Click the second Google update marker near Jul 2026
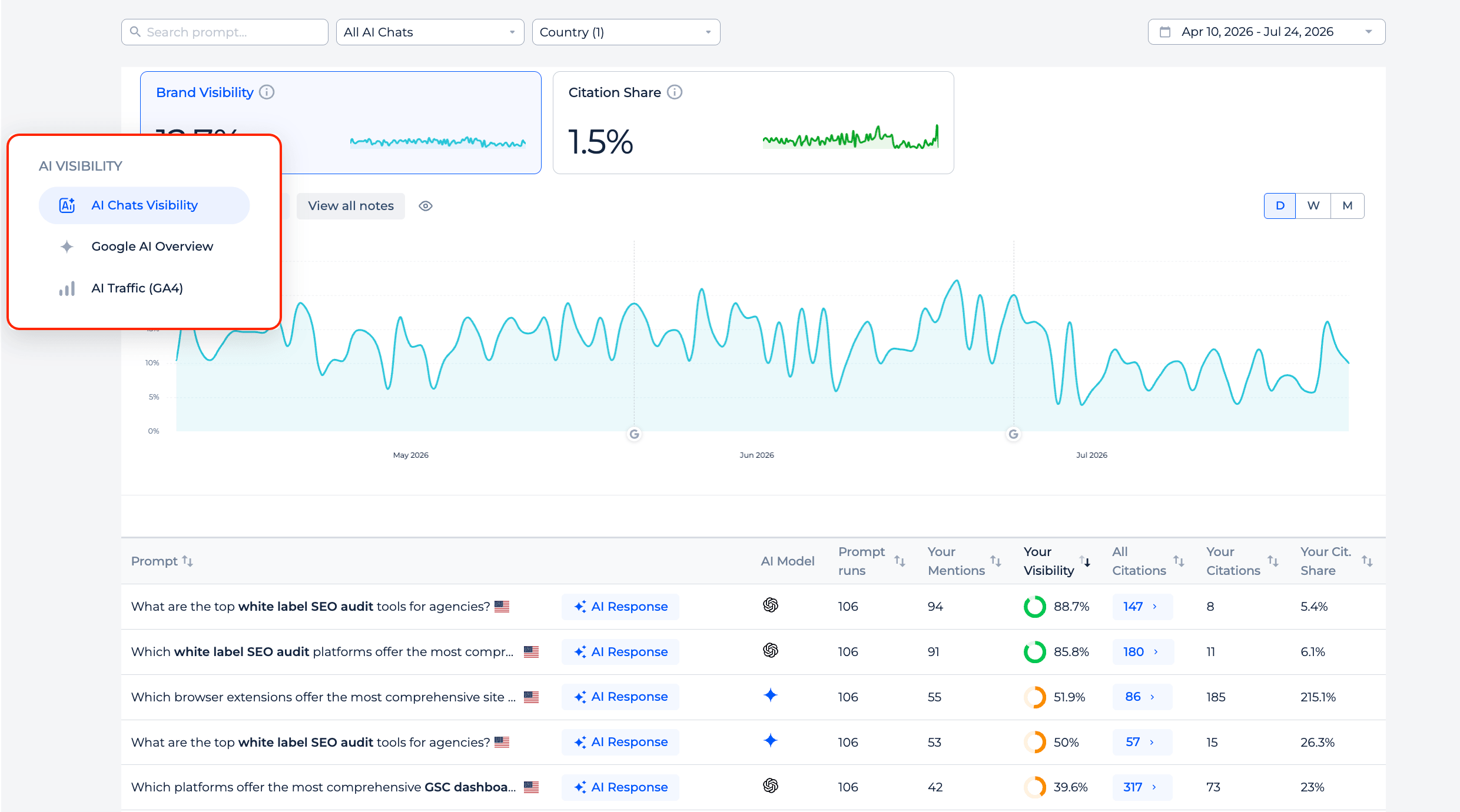This screenshot has width=1460, height=812. pos(1013,434)
